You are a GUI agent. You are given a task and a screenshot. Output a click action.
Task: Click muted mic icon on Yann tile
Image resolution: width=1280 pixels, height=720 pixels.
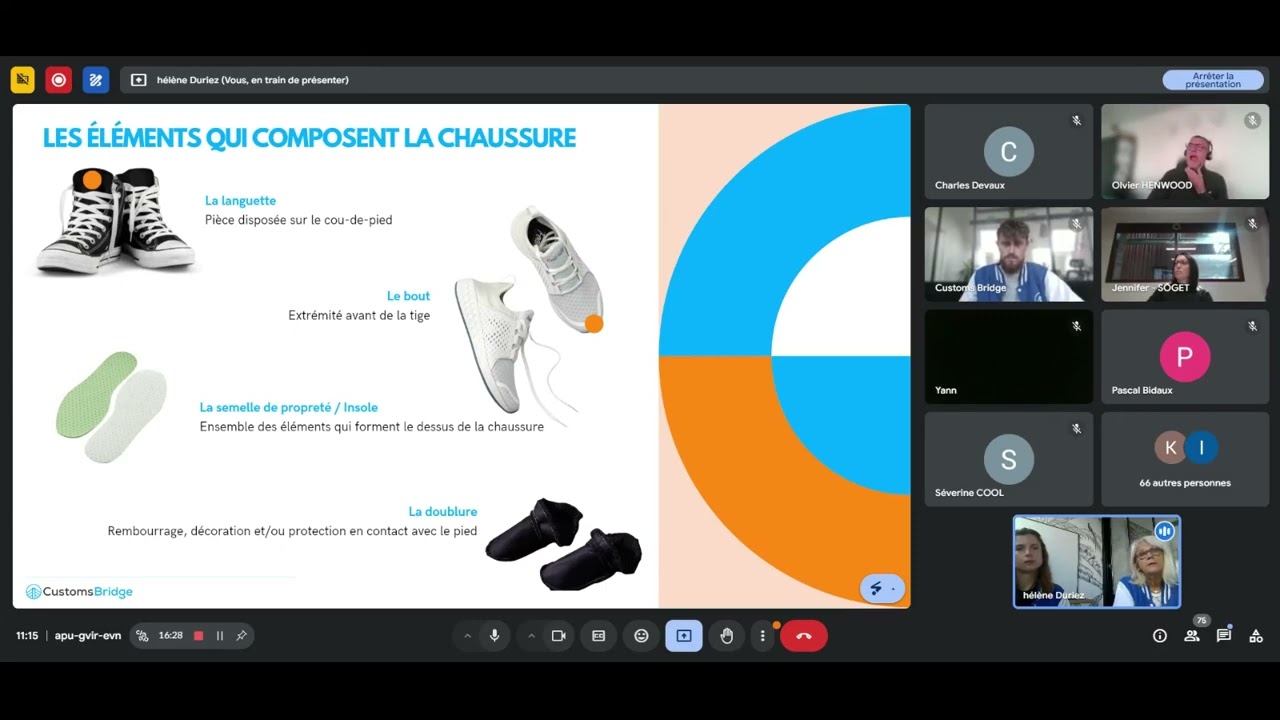point(1076,326)
